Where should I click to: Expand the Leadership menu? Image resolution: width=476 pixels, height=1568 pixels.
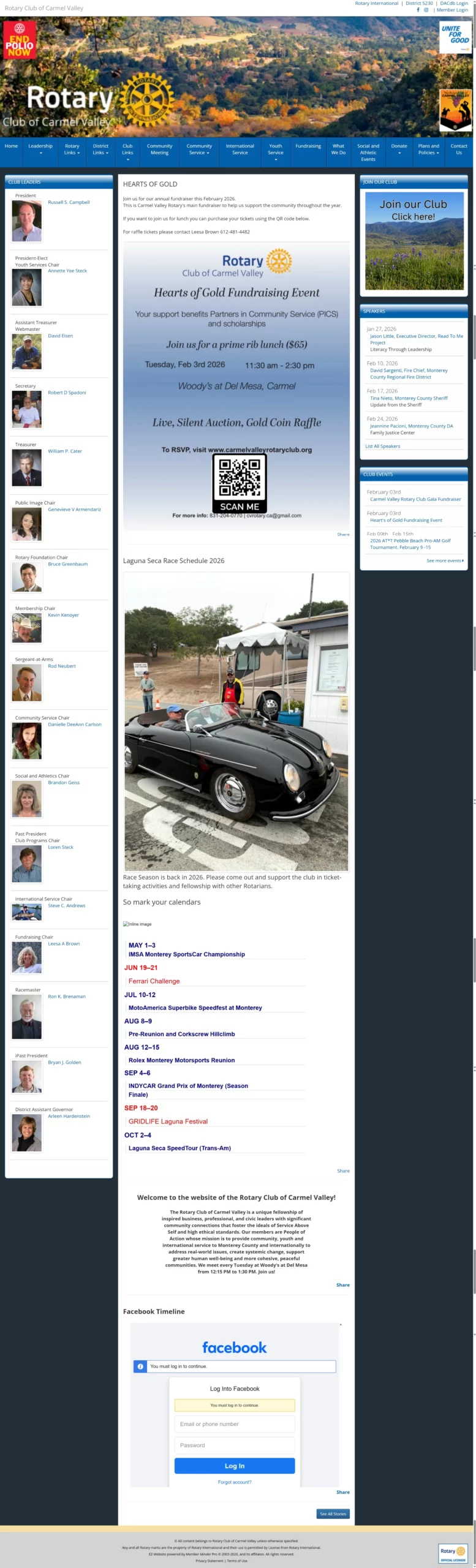tap(40, 149)
